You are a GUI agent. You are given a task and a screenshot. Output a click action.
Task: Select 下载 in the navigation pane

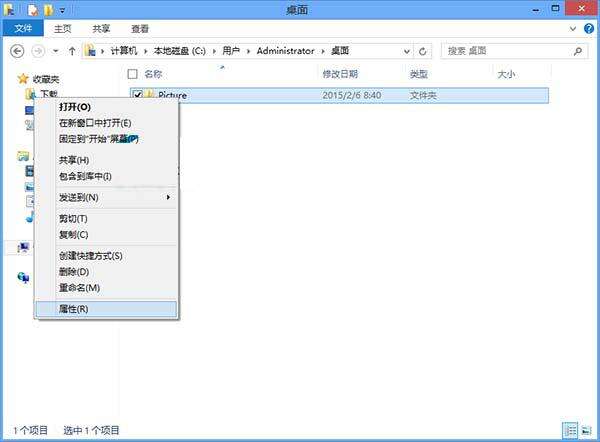tap(49, 94)
